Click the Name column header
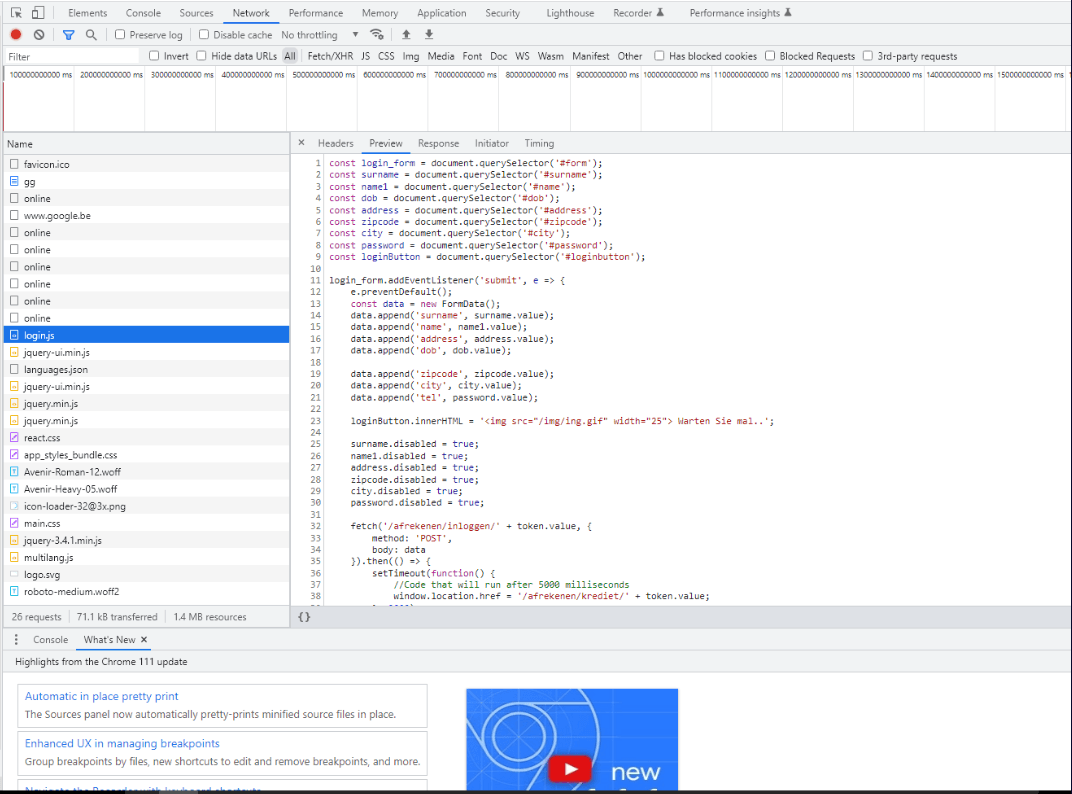Viewport: 1072px width, 794px height. click(146, 144)
